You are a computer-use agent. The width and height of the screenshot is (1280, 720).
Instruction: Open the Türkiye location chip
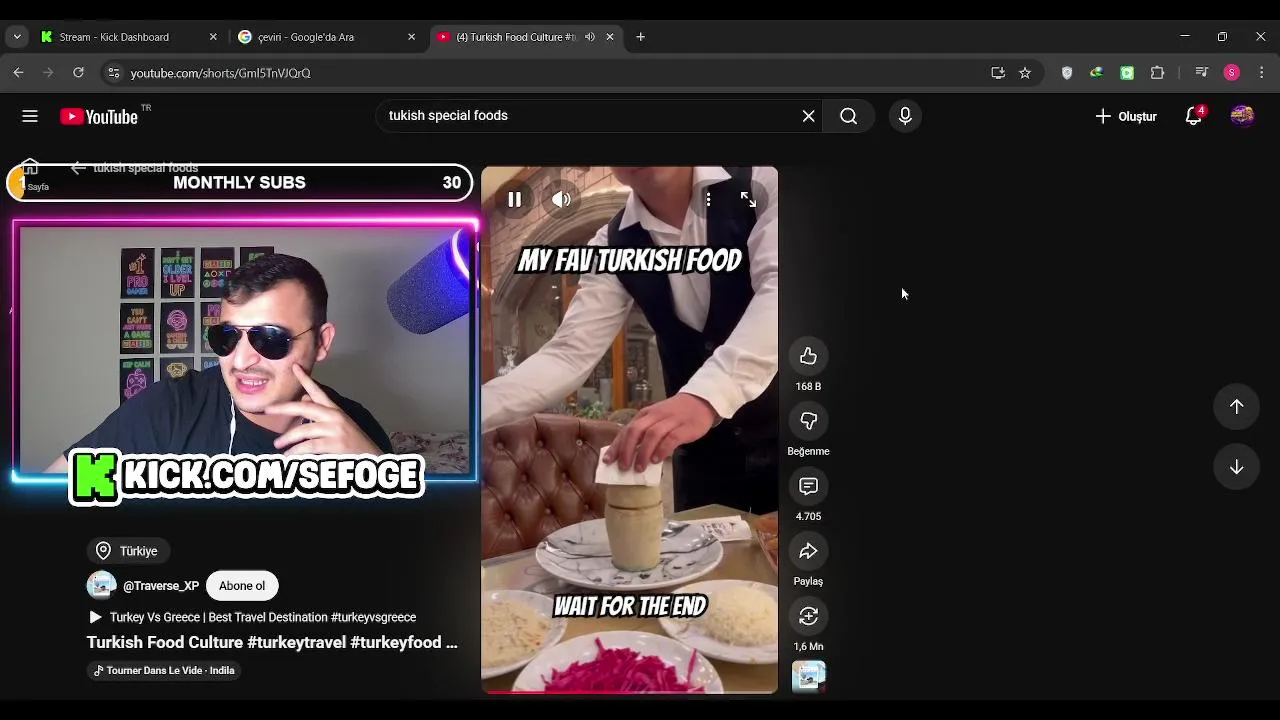point(128,551)
